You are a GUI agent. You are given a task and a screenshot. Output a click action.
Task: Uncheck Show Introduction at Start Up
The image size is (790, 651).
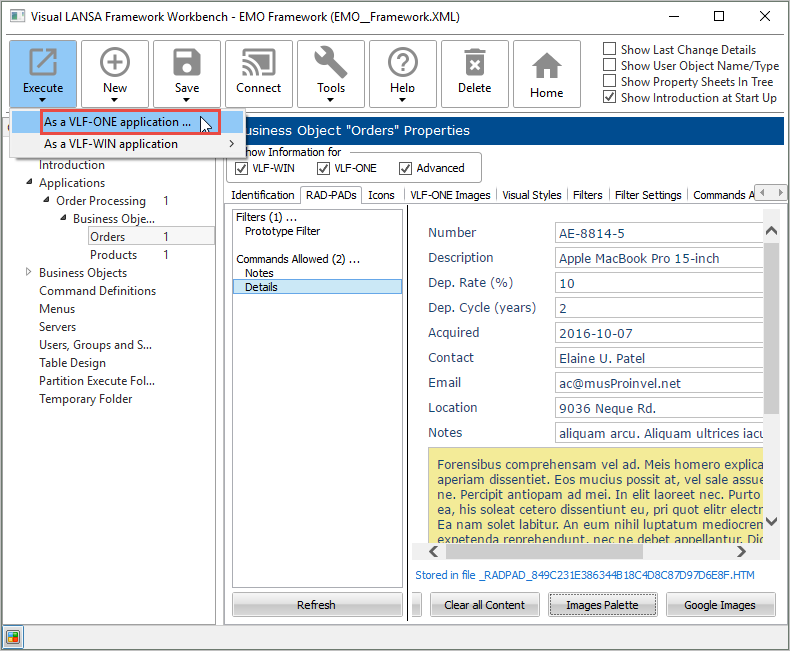610,98
